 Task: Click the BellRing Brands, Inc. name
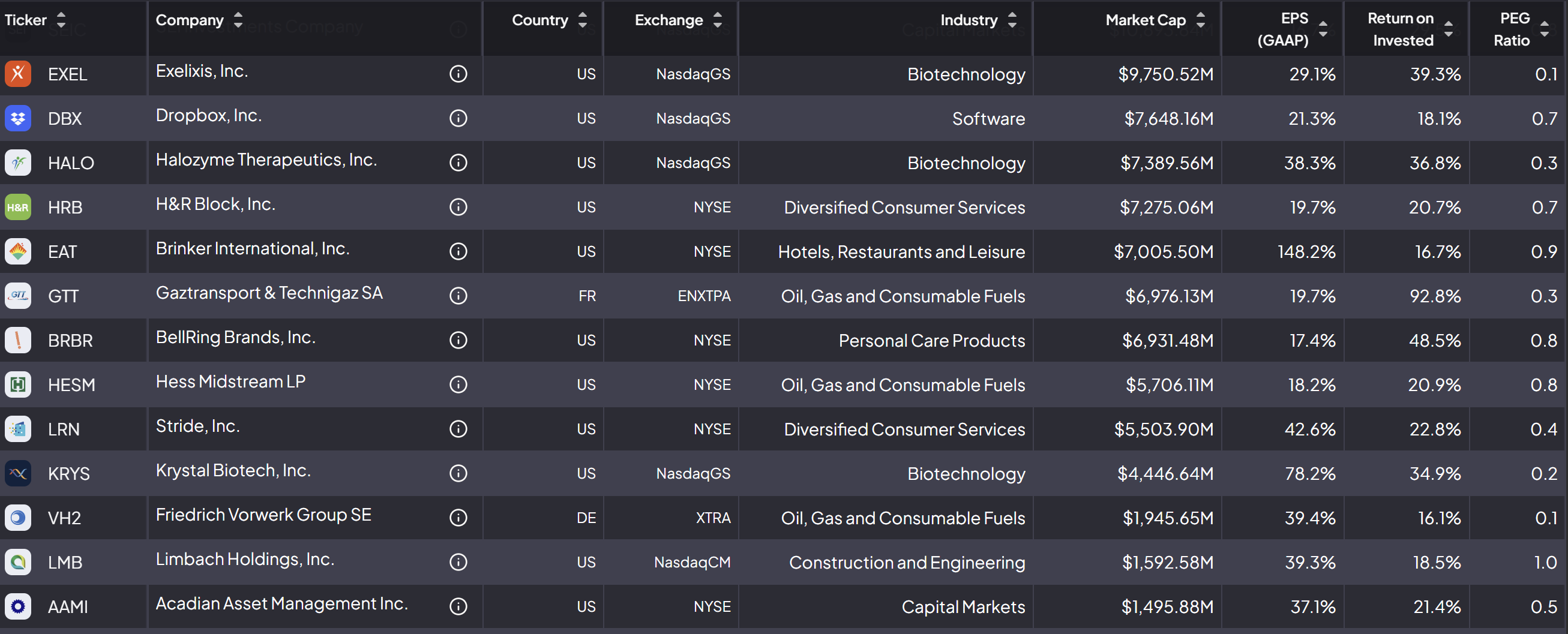236,337
